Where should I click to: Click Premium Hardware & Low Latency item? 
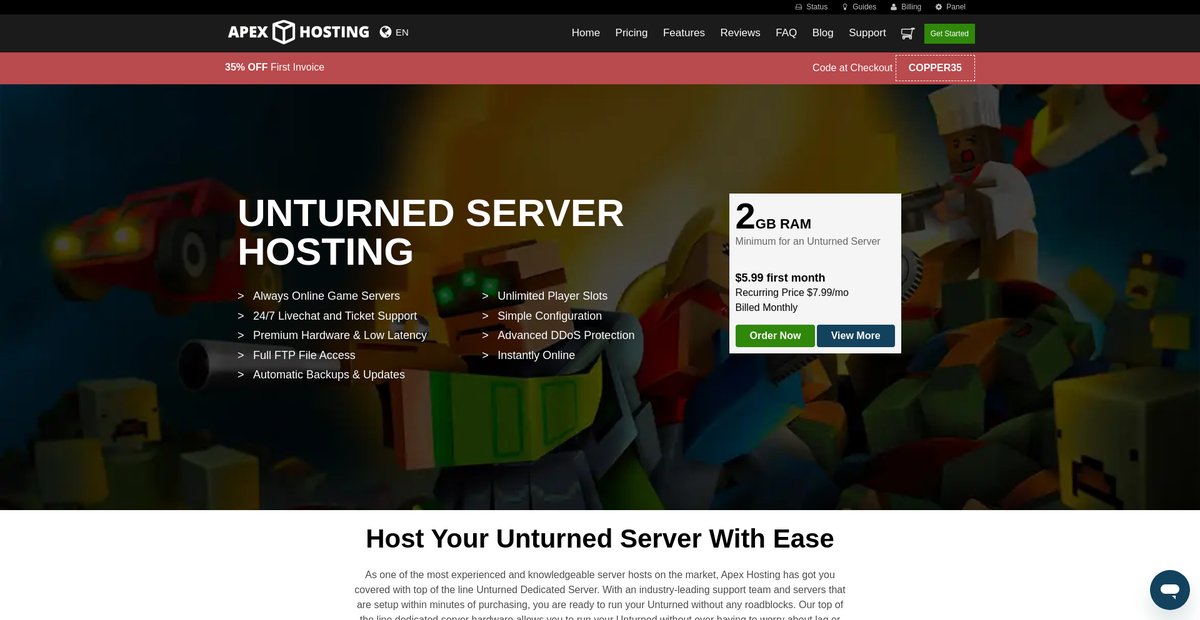[x=340, y=335]
